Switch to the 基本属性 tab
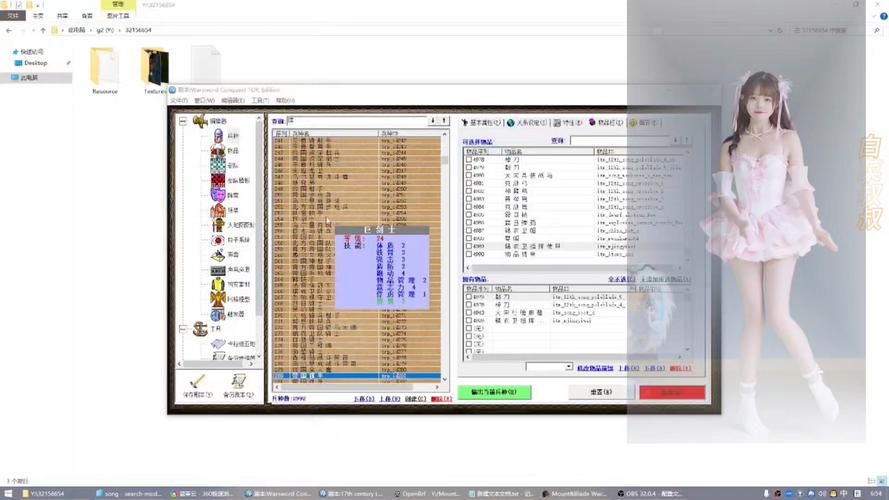The height and width of the screenshot is (500, 889). click(481, 122)
